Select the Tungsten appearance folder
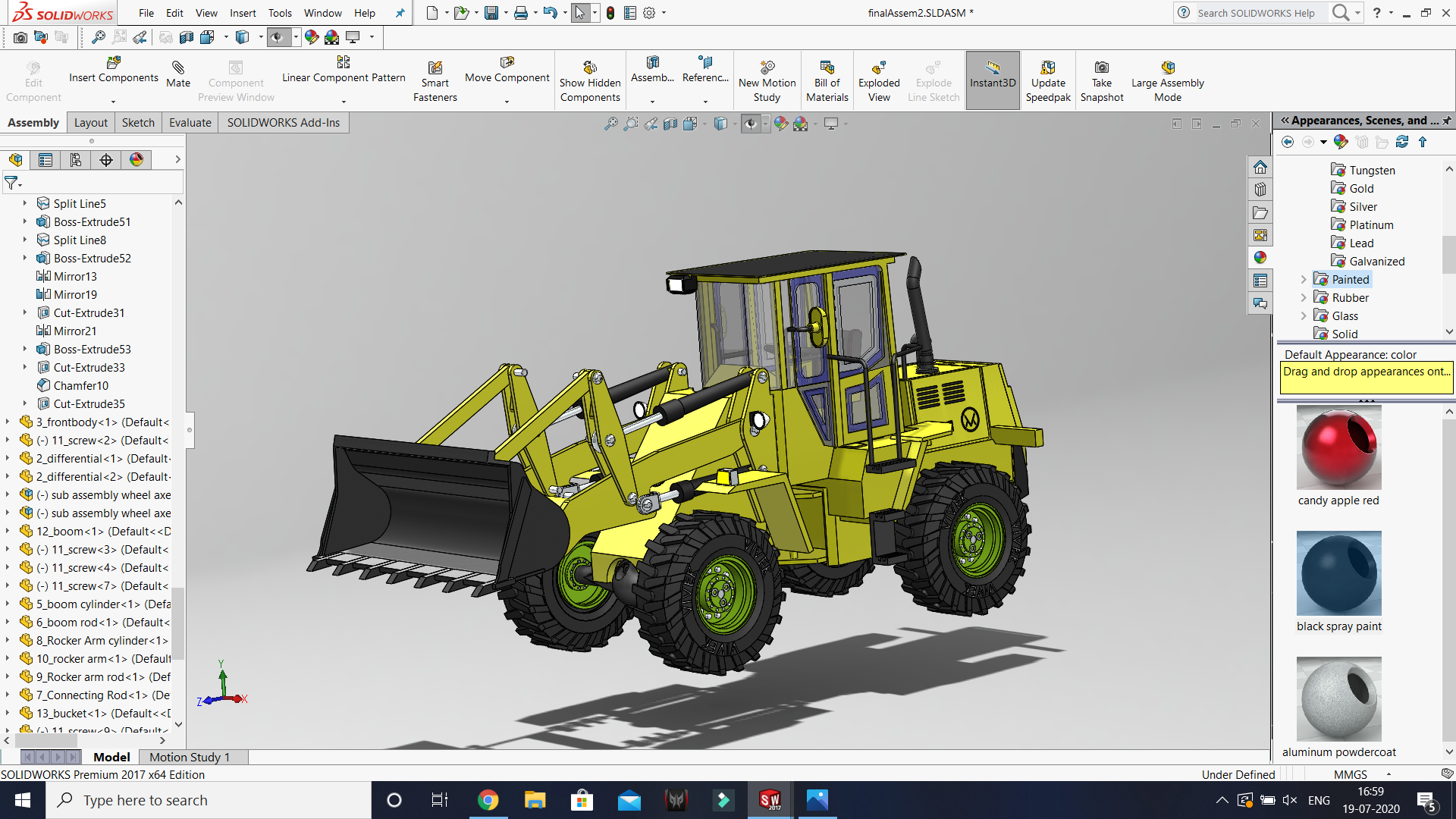The height and width of the screenshot is (819, 1456). [1363, 171]
